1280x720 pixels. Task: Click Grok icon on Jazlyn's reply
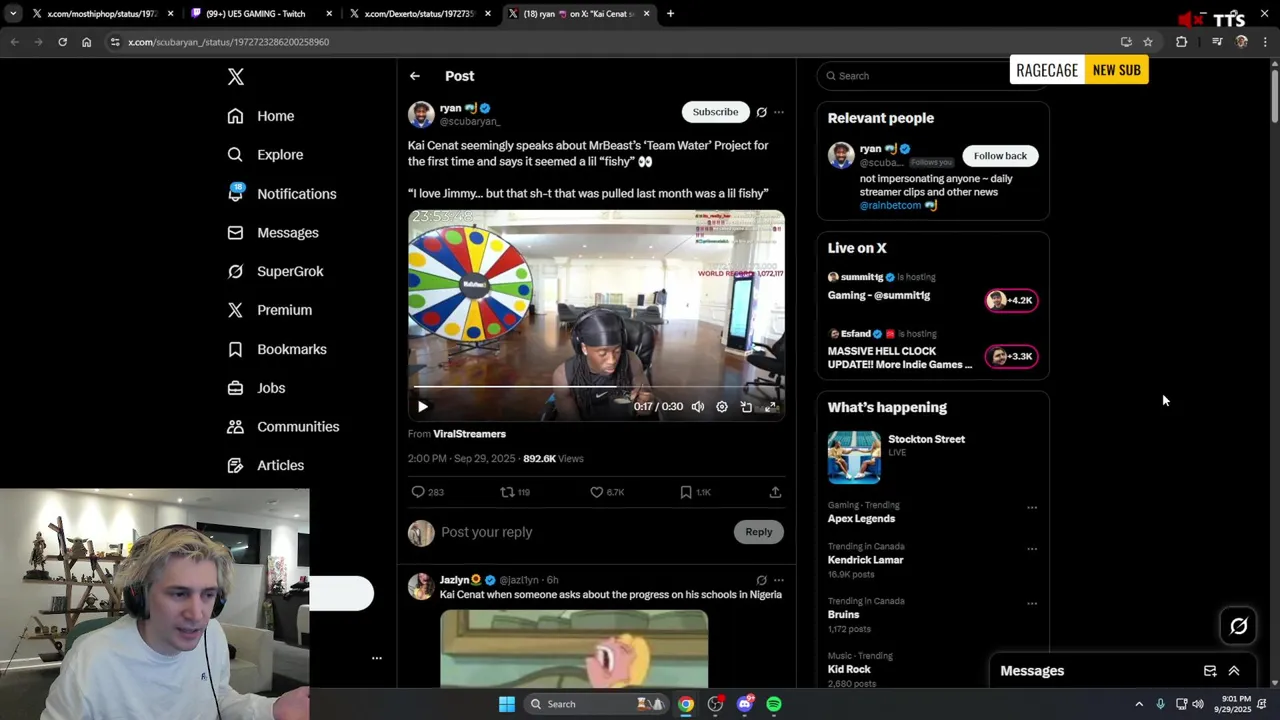[x=761, y=580]
